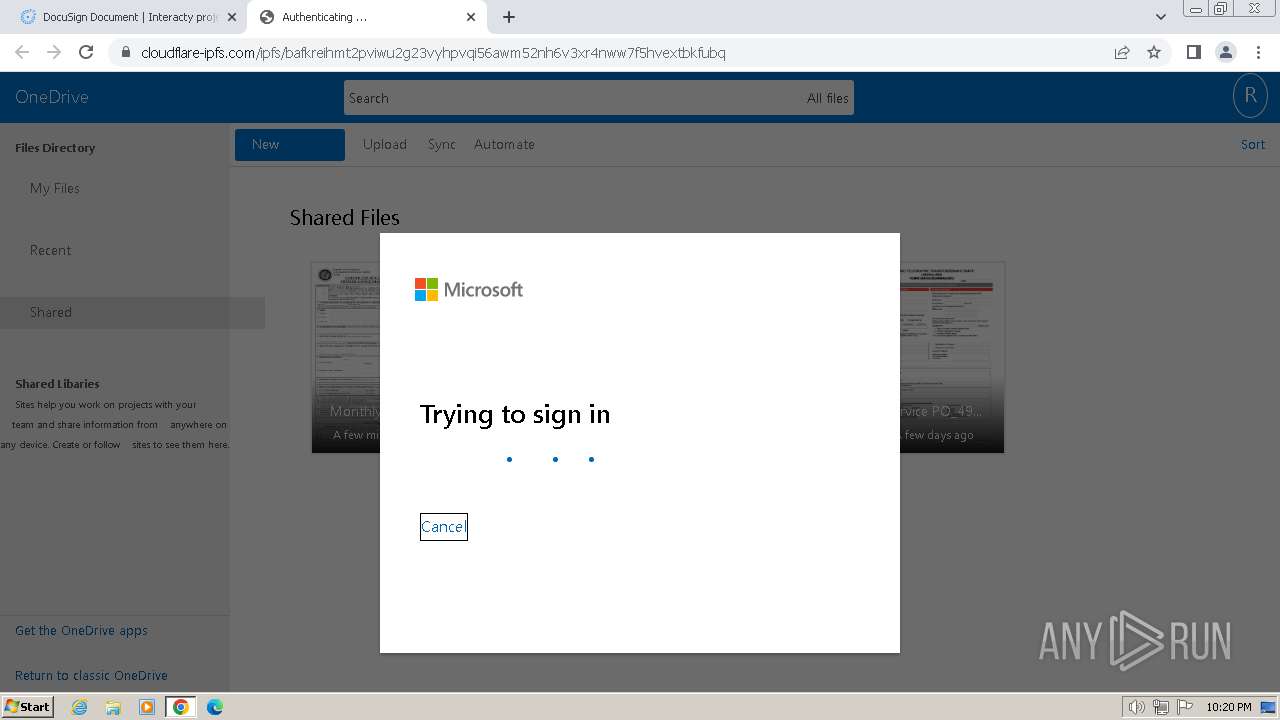The image size is (1280, 720).
Task: Open Recent in the sidebar
Action: (x=51, y=250)
